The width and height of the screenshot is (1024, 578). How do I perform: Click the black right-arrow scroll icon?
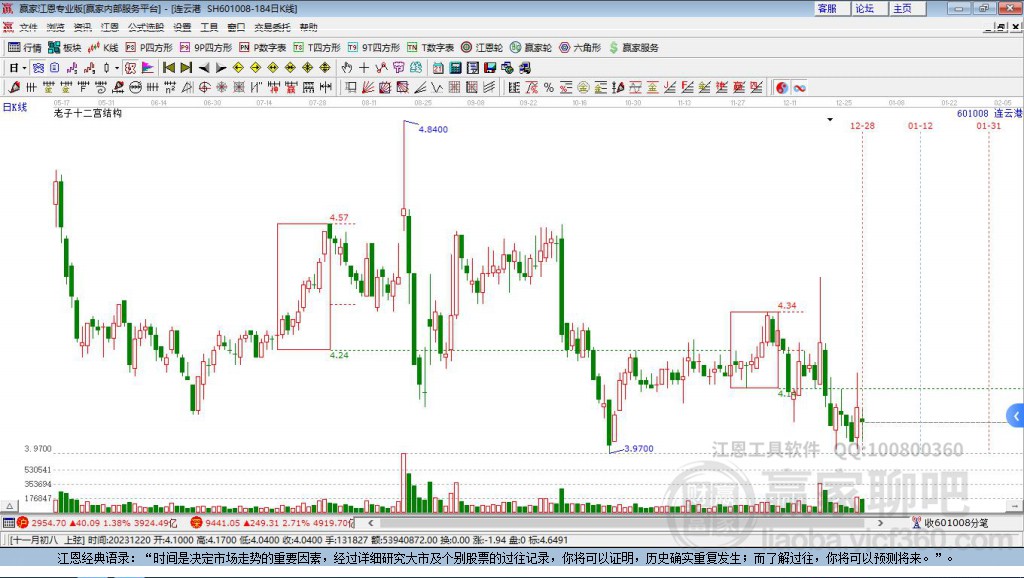tap(221, 68)
